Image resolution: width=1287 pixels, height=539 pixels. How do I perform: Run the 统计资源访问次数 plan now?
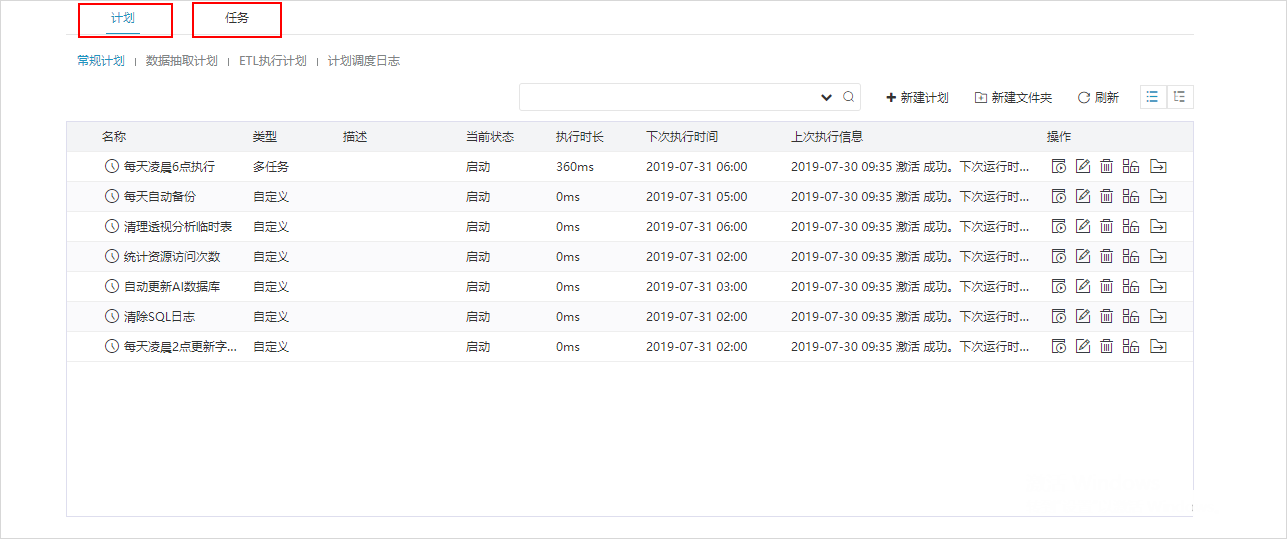pos(1058,257)
